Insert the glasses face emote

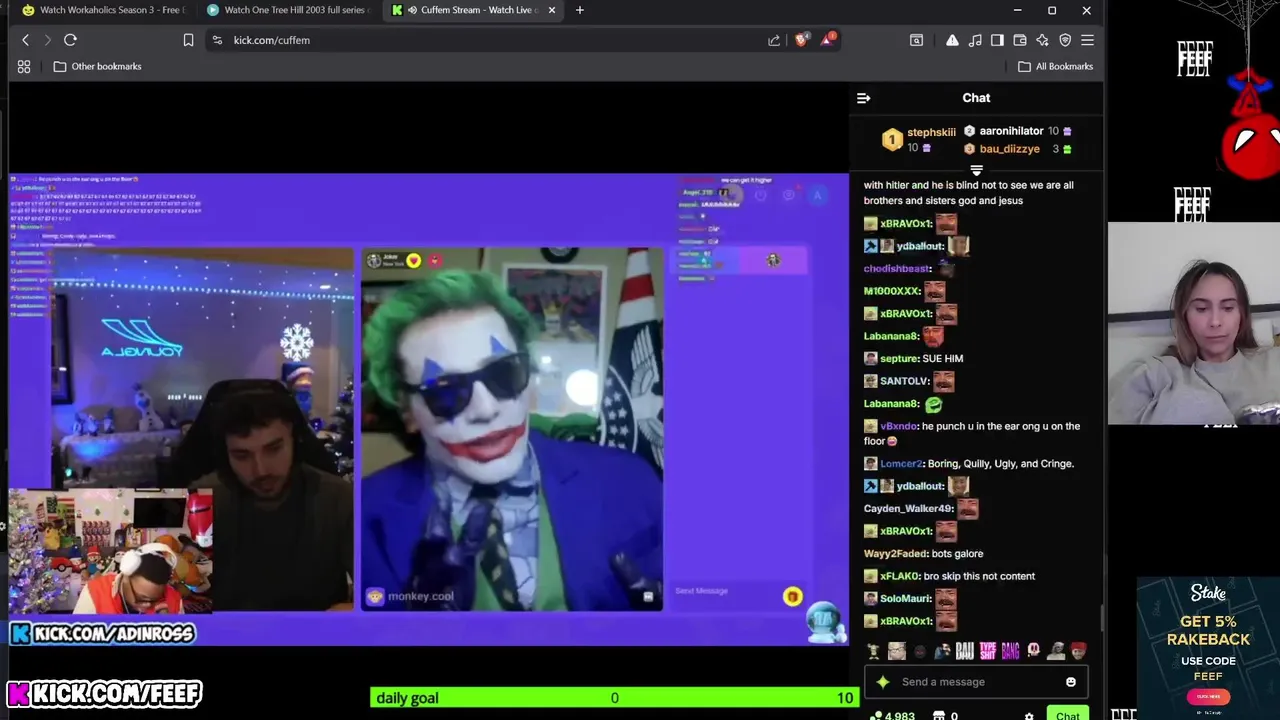tap(897, 651)
